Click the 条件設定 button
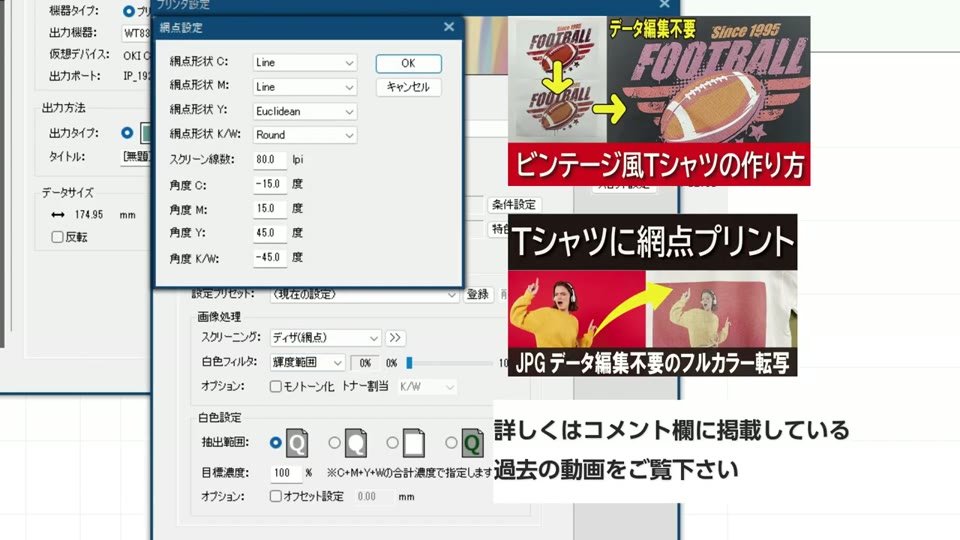 coord(514,204)
